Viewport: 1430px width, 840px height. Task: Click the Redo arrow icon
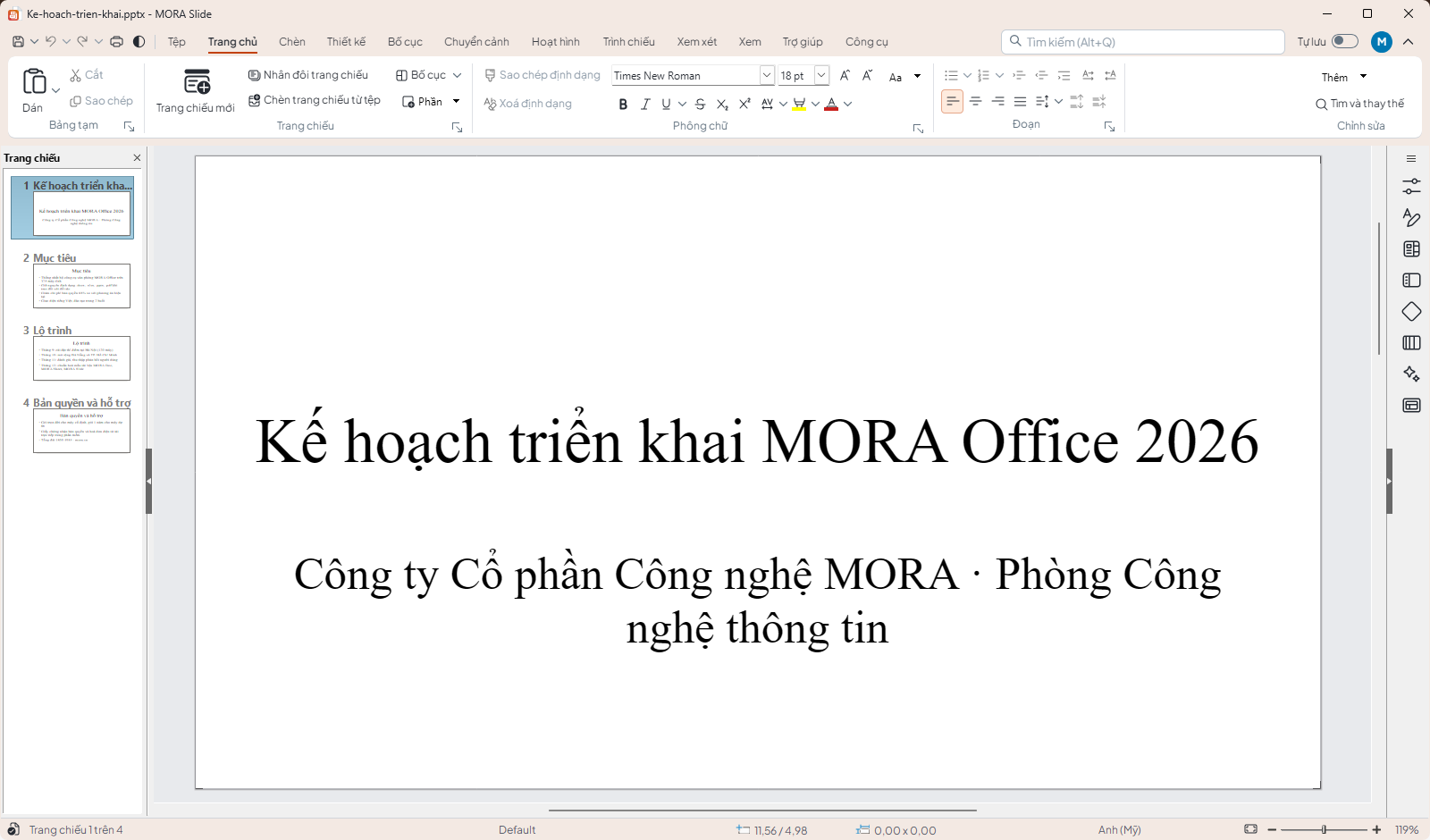[82, 42]
